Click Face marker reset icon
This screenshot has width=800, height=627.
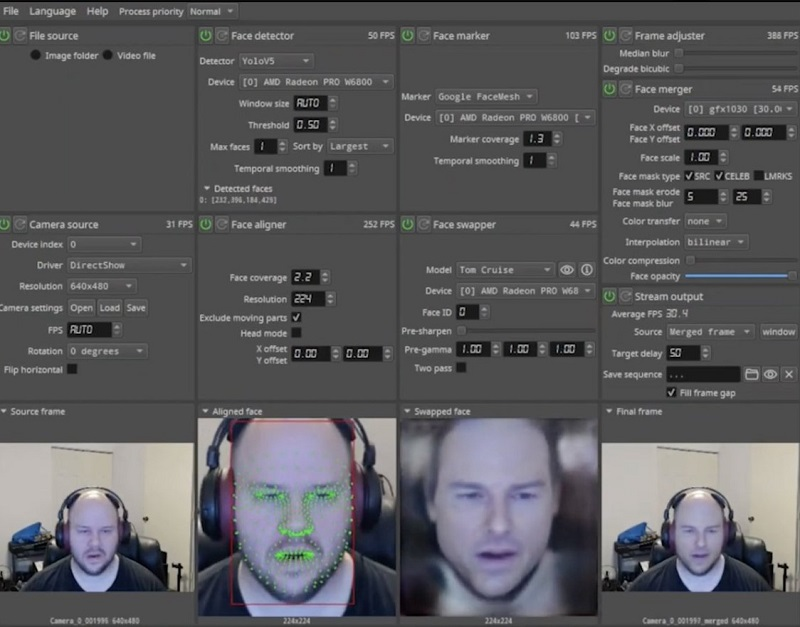click(x=424, y=35)
